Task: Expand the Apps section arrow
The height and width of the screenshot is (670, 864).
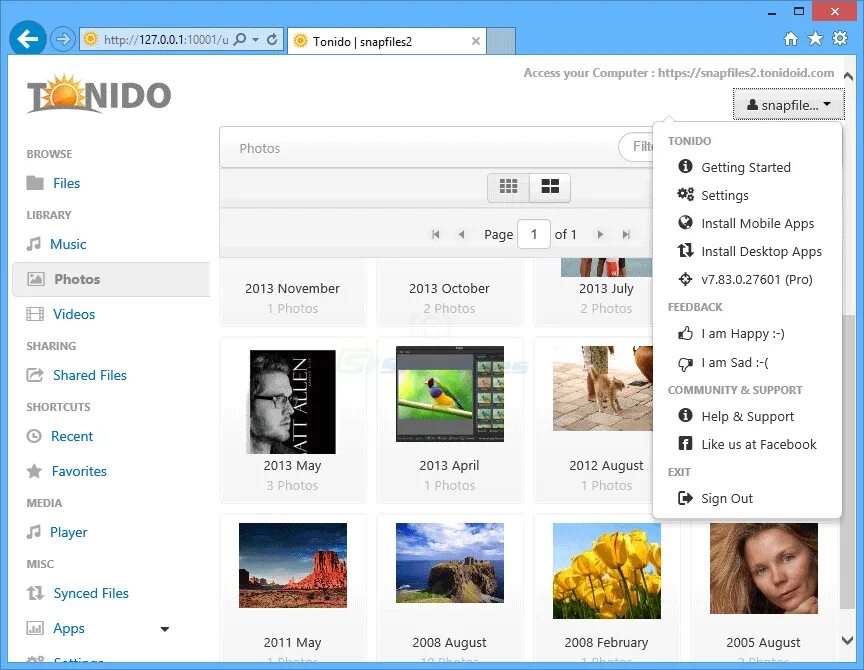Action: coord(164,629)
